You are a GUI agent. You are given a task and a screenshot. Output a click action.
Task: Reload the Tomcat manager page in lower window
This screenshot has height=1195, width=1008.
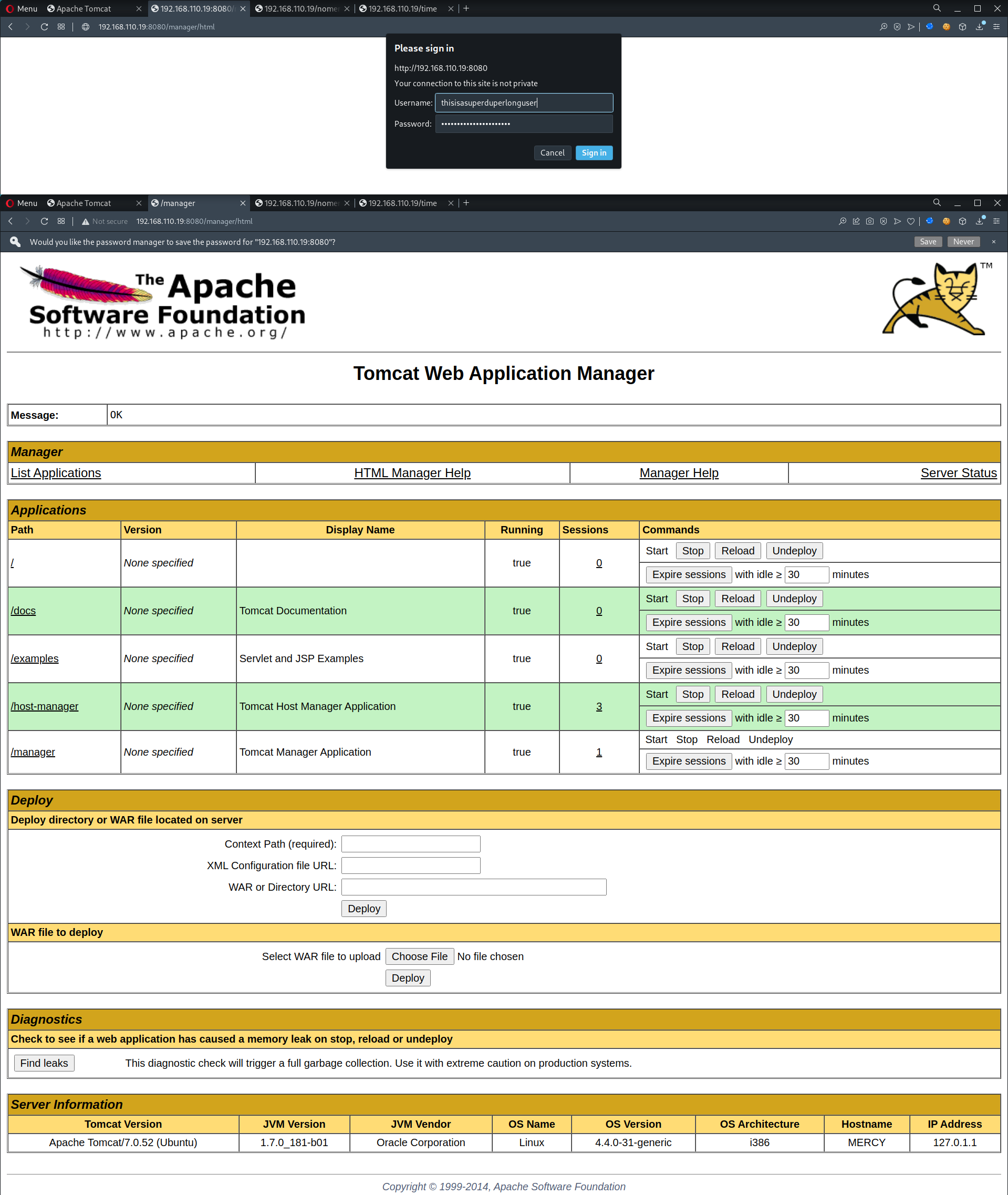click(44, 221)
